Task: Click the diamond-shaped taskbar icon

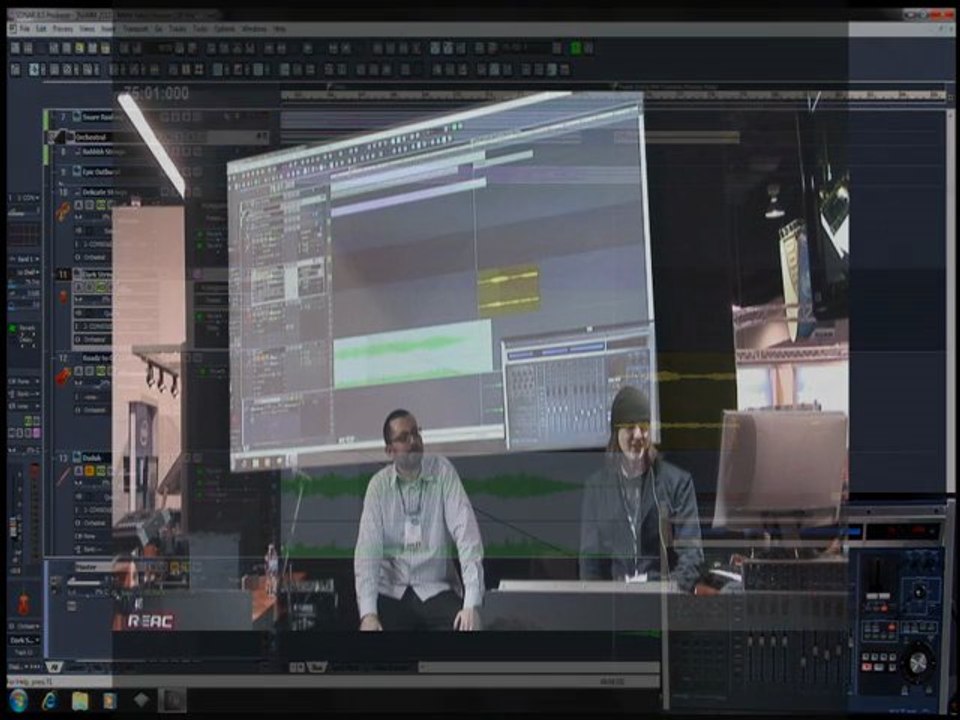Action: [141, 700]
